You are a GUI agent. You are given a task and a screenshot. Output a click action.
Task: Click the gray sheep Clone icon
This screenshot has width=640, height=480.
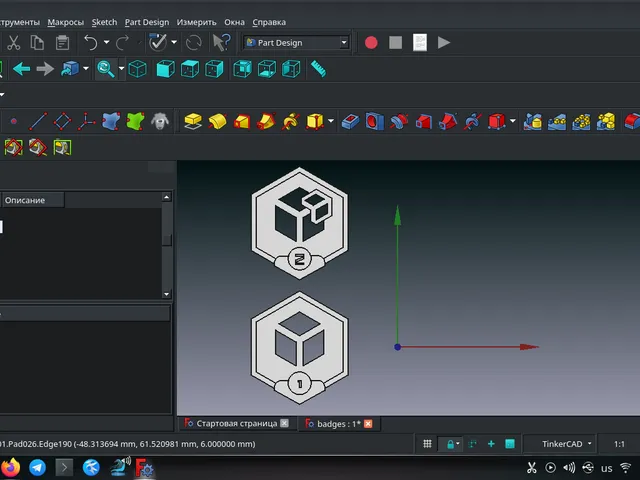click(160, 121)
